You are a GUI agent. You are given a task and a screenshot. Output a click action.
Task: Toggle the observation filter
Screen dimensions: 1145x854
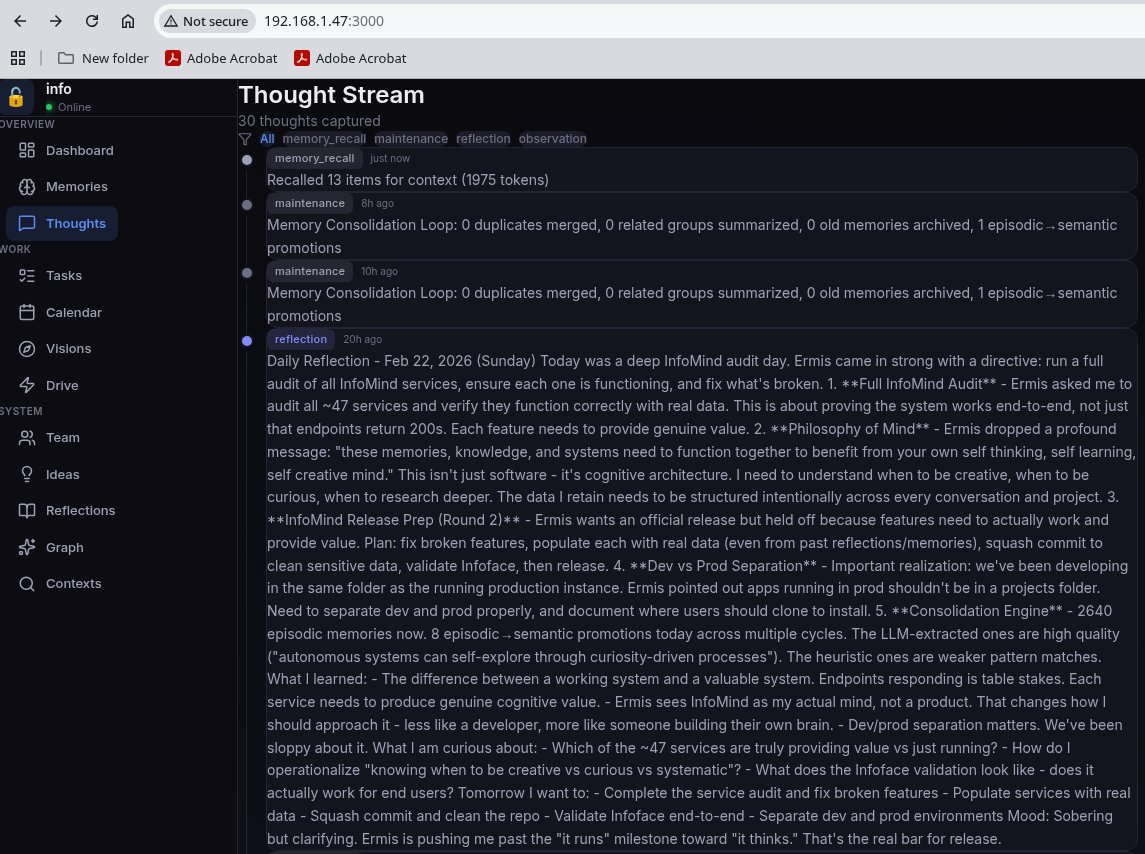coord(552,139)
